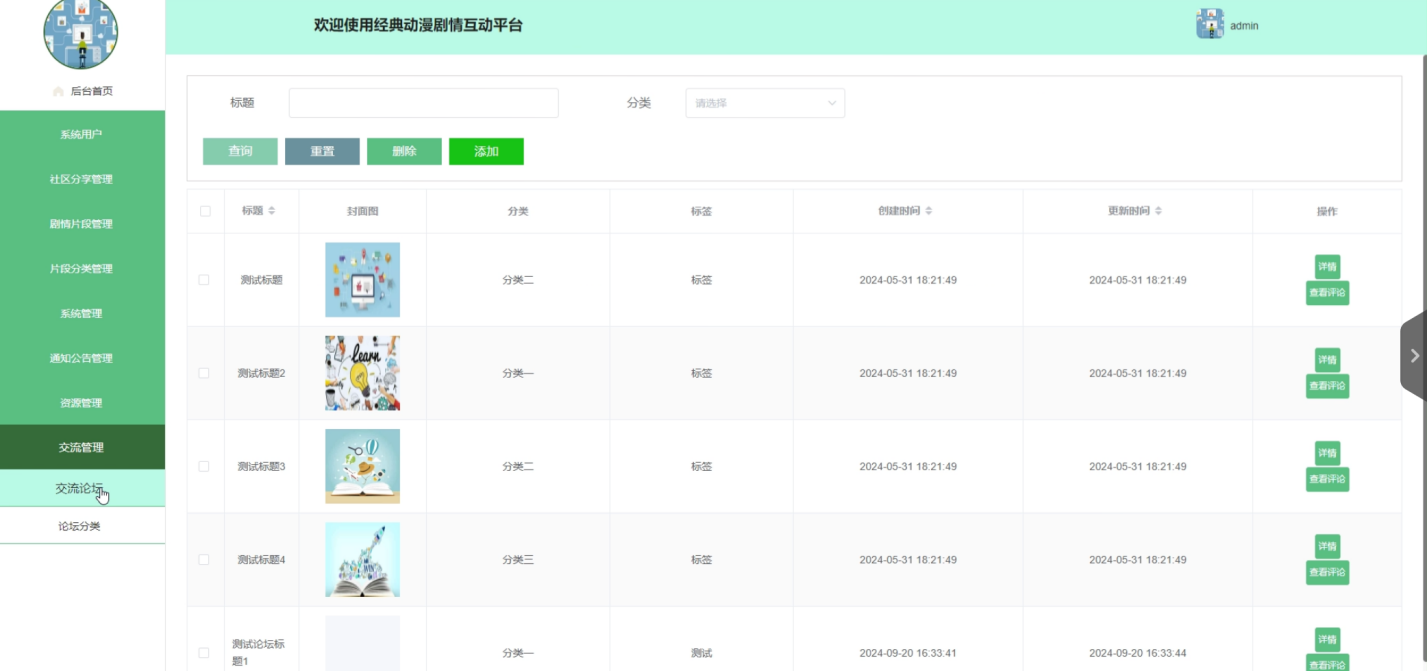1427x671 pixels.
Task: Click the 操作 column header
Action: point(1327,211)
